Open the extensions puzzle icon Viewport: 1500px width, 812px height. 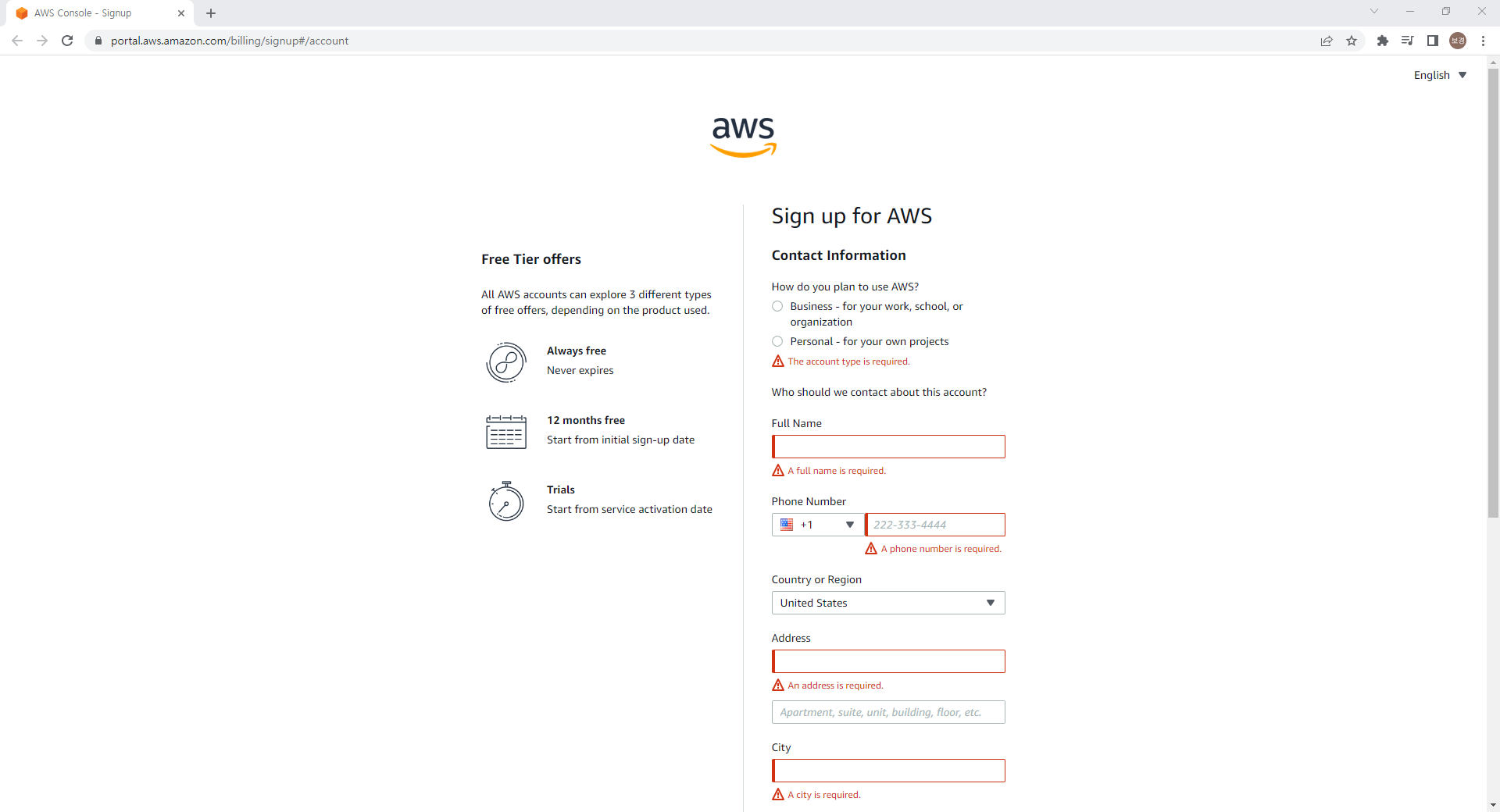click(x=1383, y=41)
